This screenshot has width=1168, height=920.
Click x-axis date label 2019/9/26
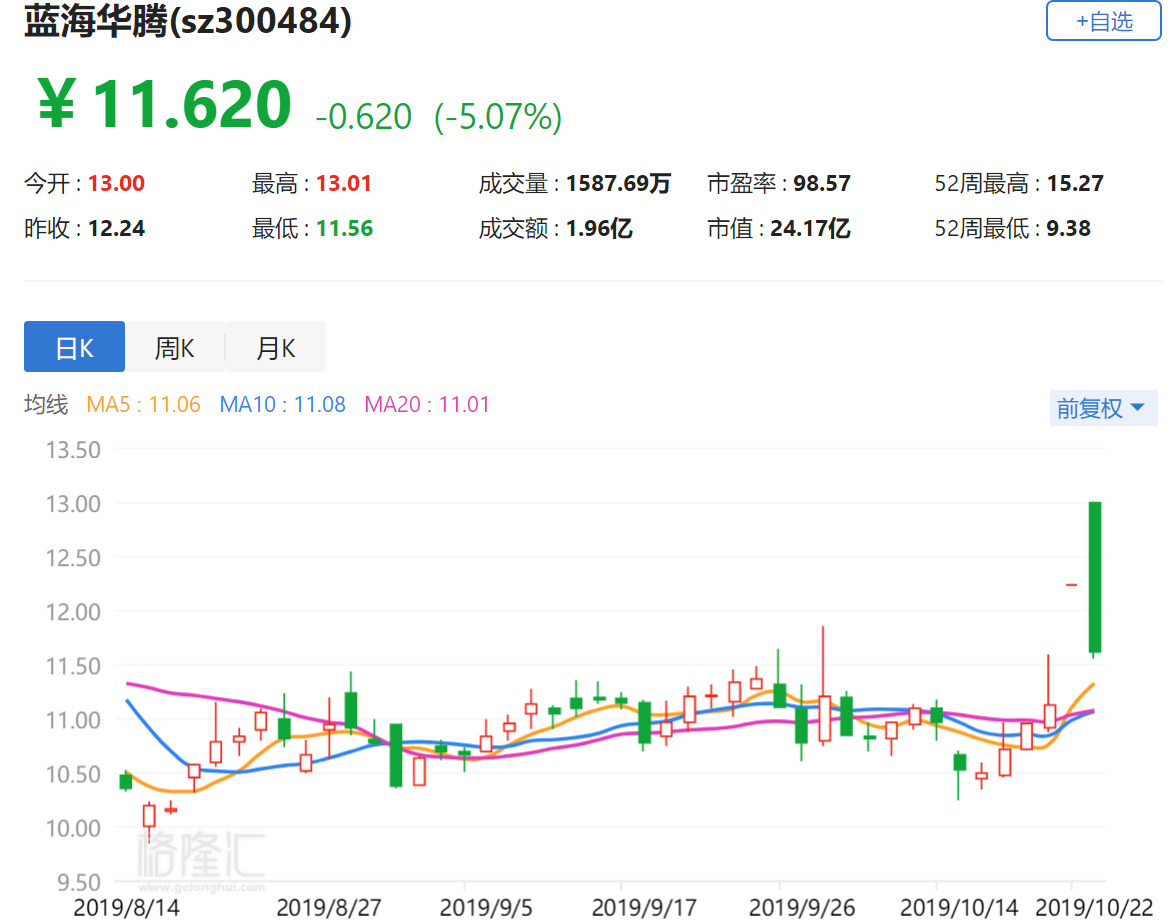click(802, 907)
